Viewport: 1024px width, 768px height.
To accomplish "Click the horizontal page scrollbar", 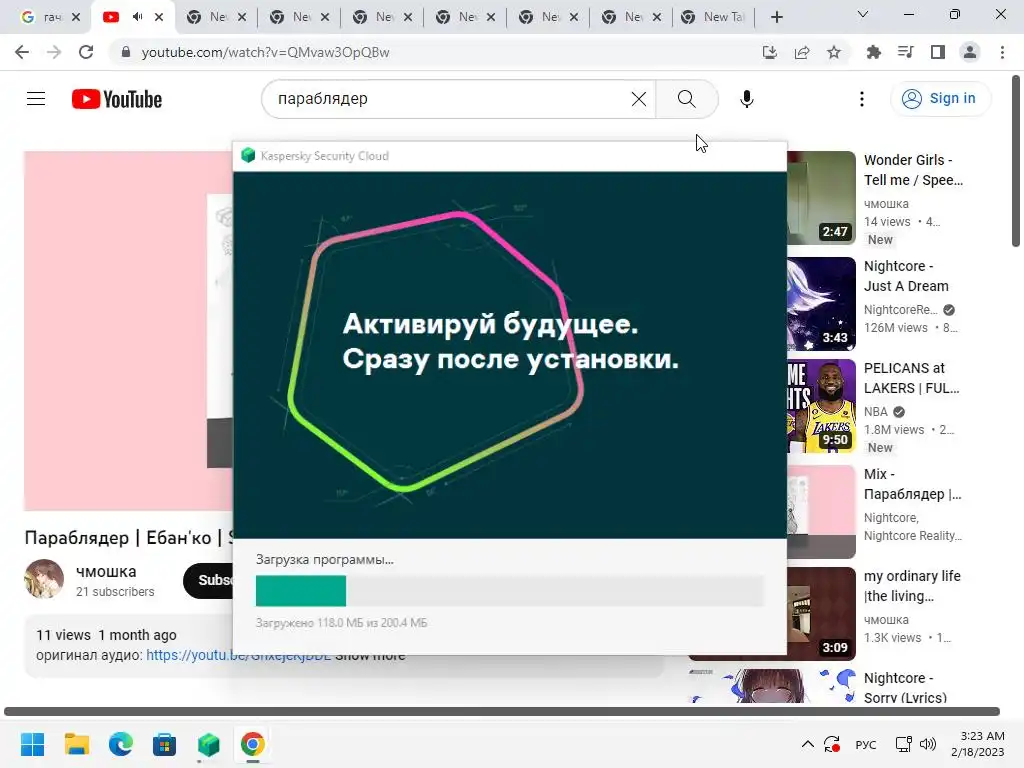I will tap(502, 711).
